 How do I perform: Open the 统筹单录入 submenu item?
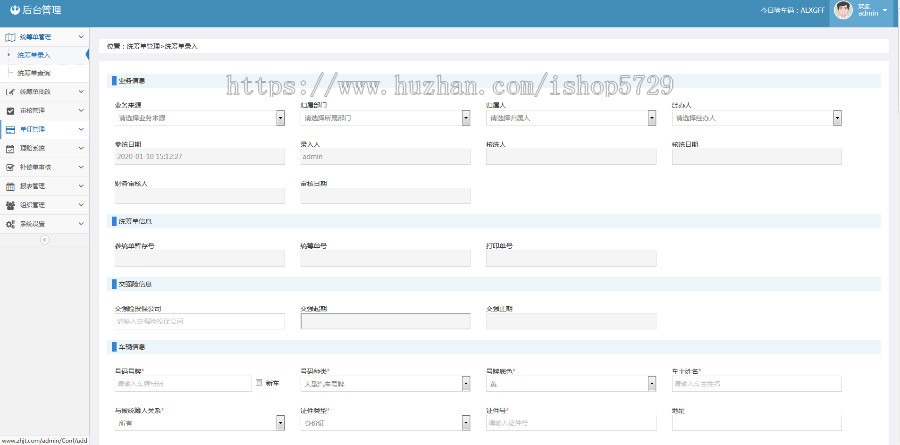point(33,55)
